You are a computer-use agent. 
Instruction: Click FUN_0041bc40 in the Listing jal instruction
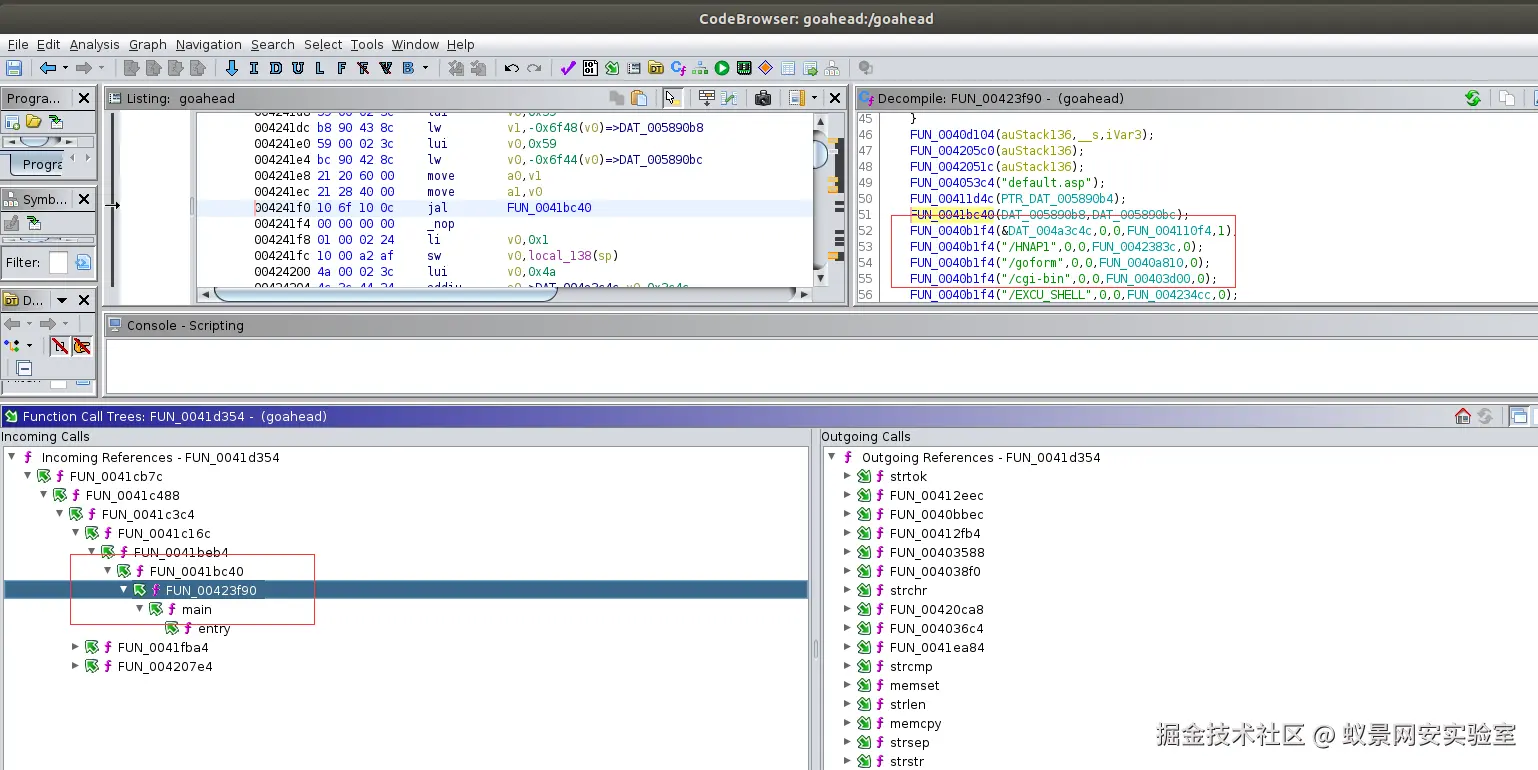549,208
